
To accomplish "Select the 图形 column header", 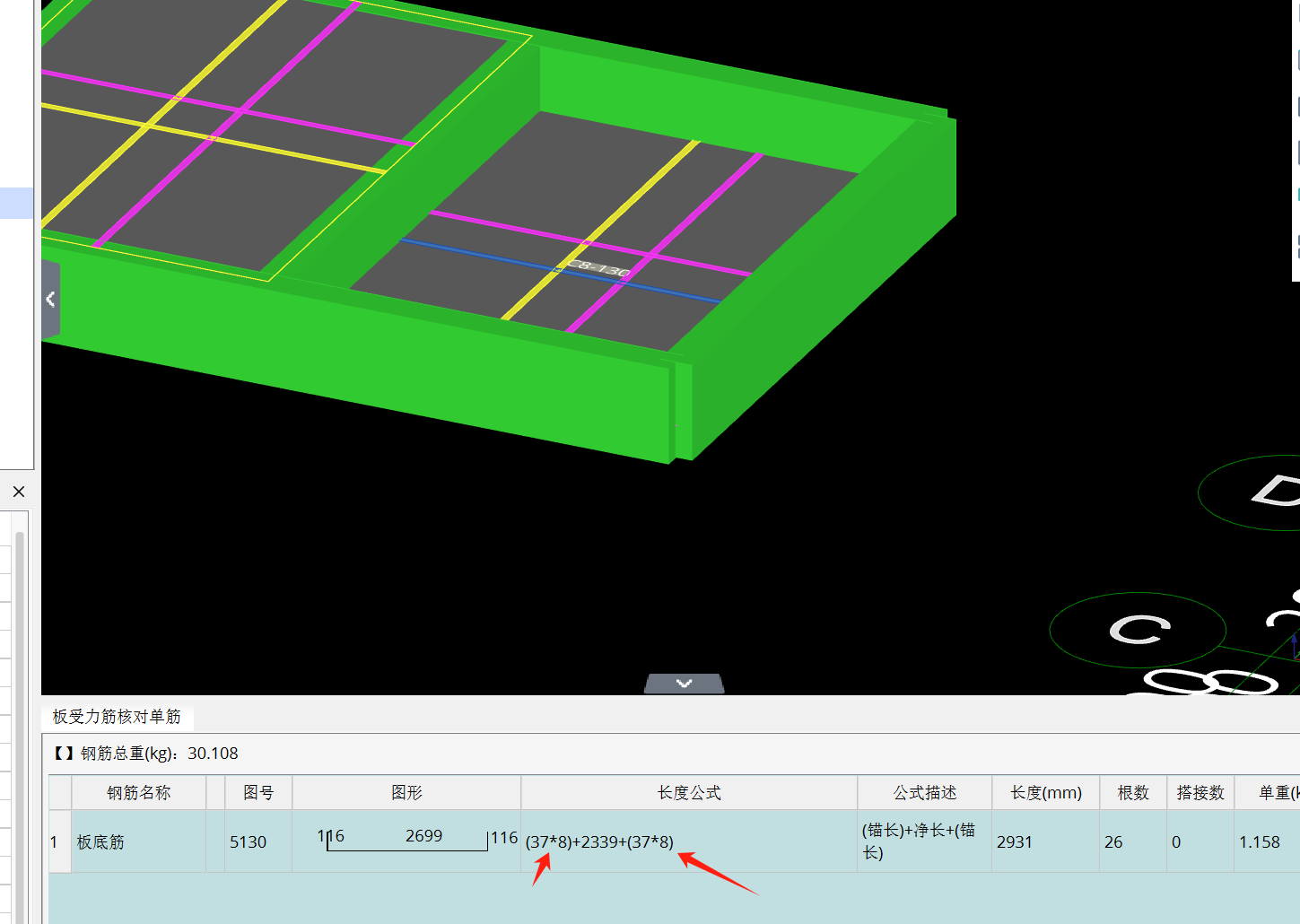I will (406, 793).
